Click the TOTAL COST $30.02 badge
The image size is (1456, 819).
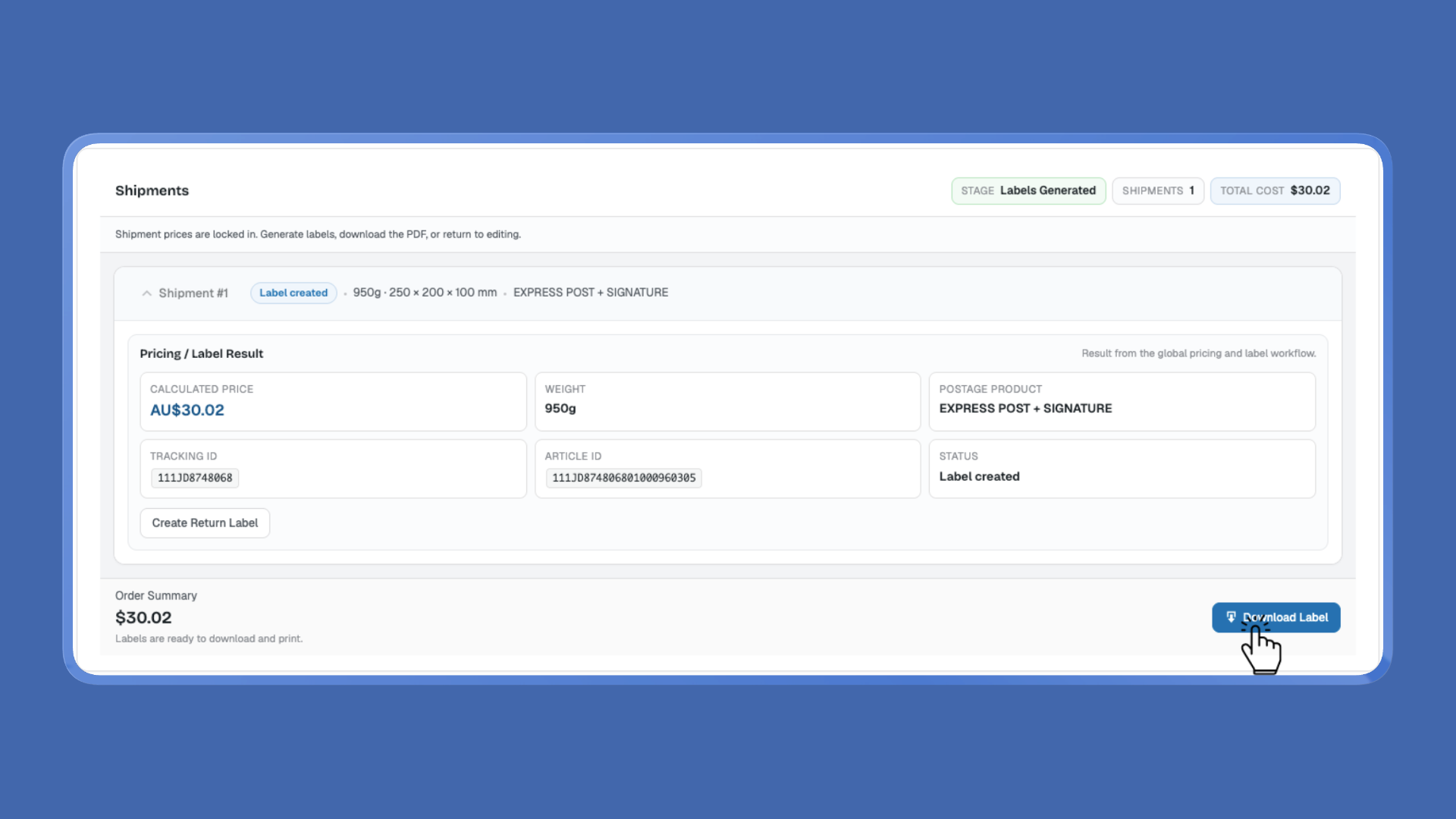click(1275, 190)
